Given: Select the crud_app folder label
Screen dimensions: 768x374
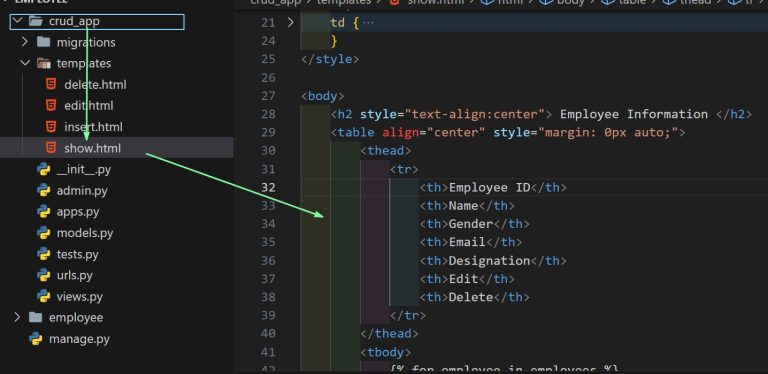Looking at the screenshot, I should [x=74, y=22].
